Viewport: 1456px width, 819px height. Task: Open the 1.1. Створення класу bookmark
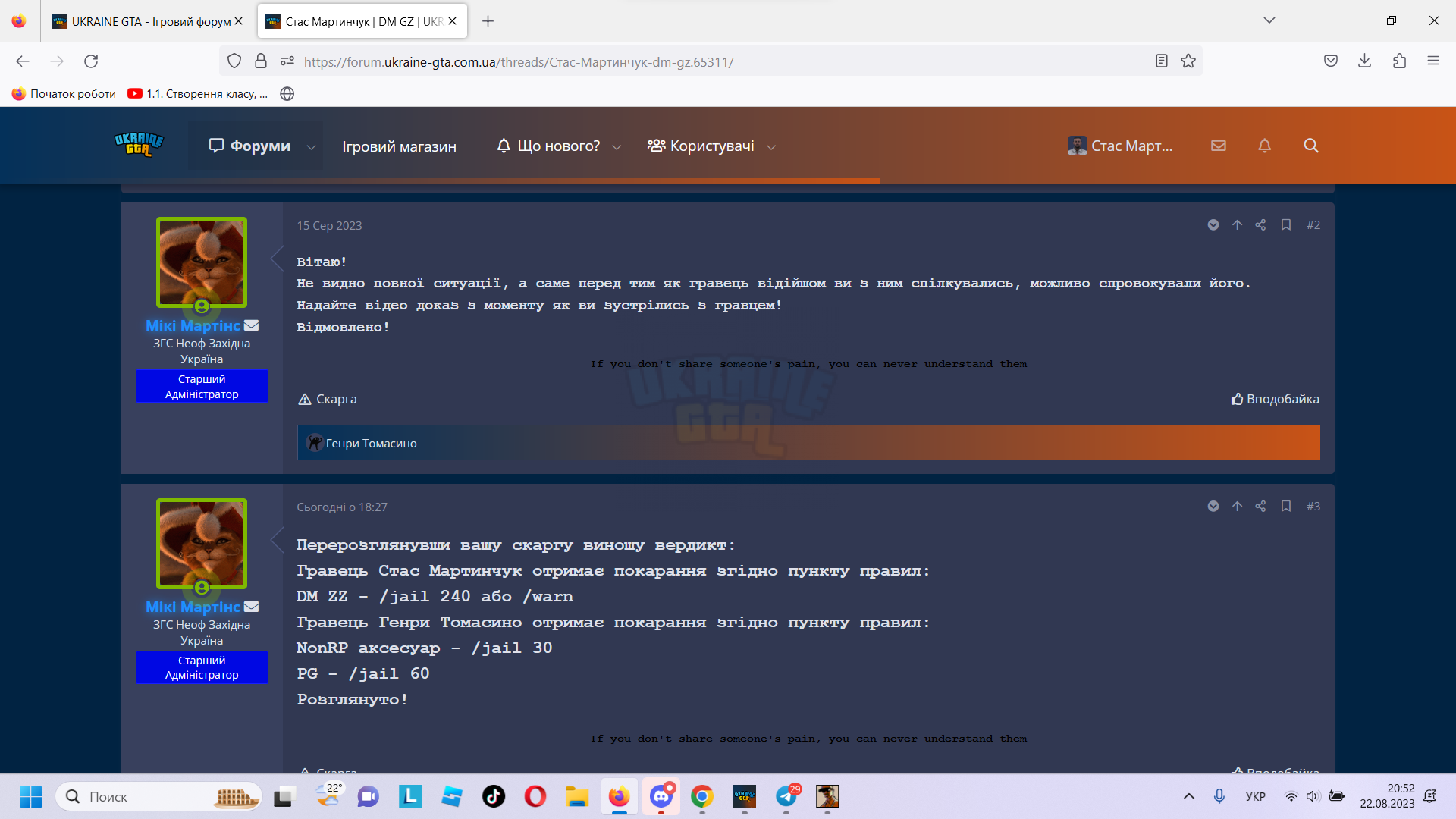[198, 94]
